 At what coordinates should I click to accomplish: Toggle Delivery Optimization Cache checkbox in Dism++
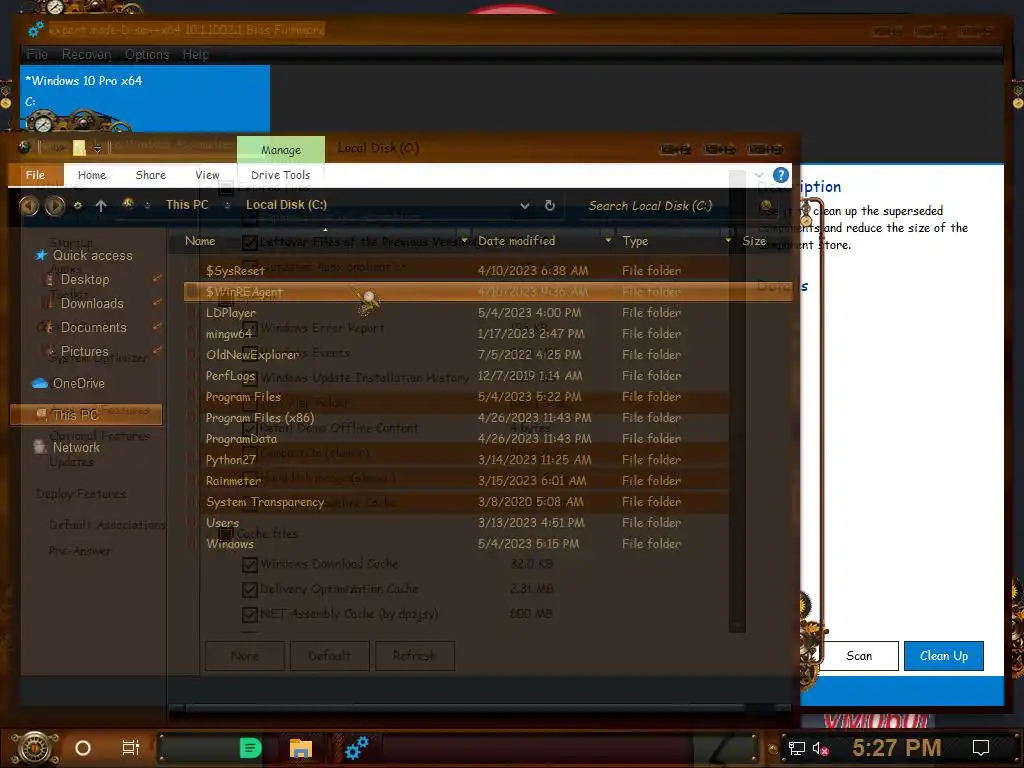[x=249, y=590]
